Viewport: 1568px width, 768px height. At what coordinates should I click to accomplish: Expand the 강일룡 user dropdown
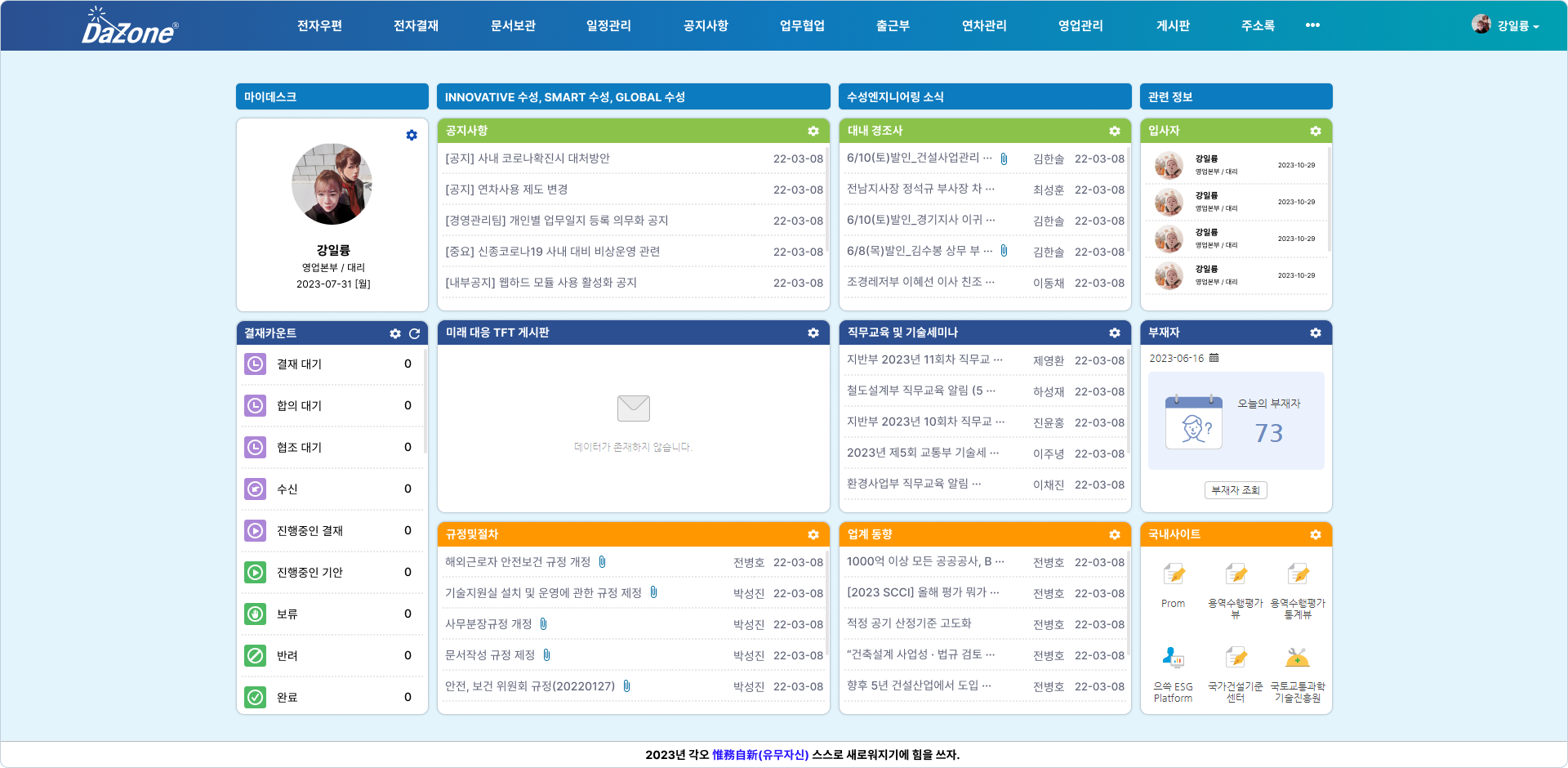(1507, 26)
